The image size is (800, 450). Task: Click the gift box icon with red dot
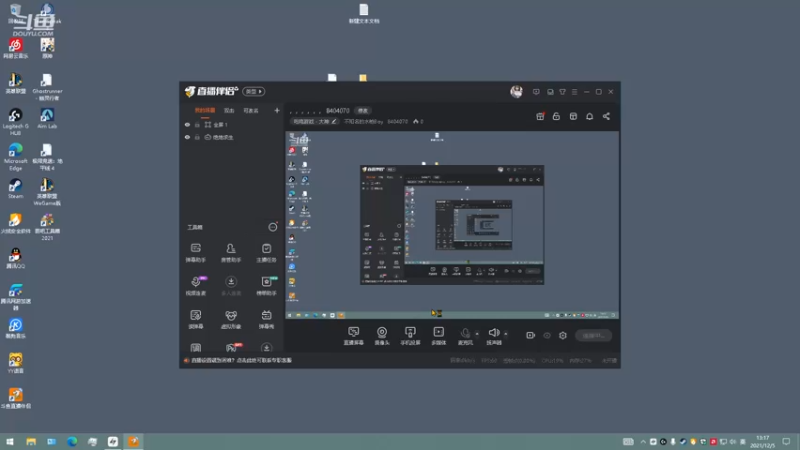540,116
